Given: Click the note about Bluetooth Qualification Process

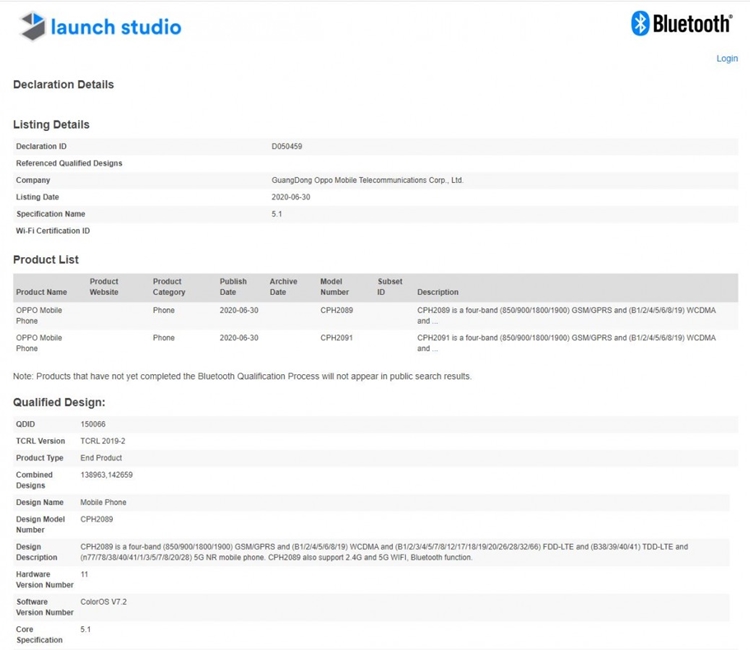Looking at the screenshot, I should (242, 376).
